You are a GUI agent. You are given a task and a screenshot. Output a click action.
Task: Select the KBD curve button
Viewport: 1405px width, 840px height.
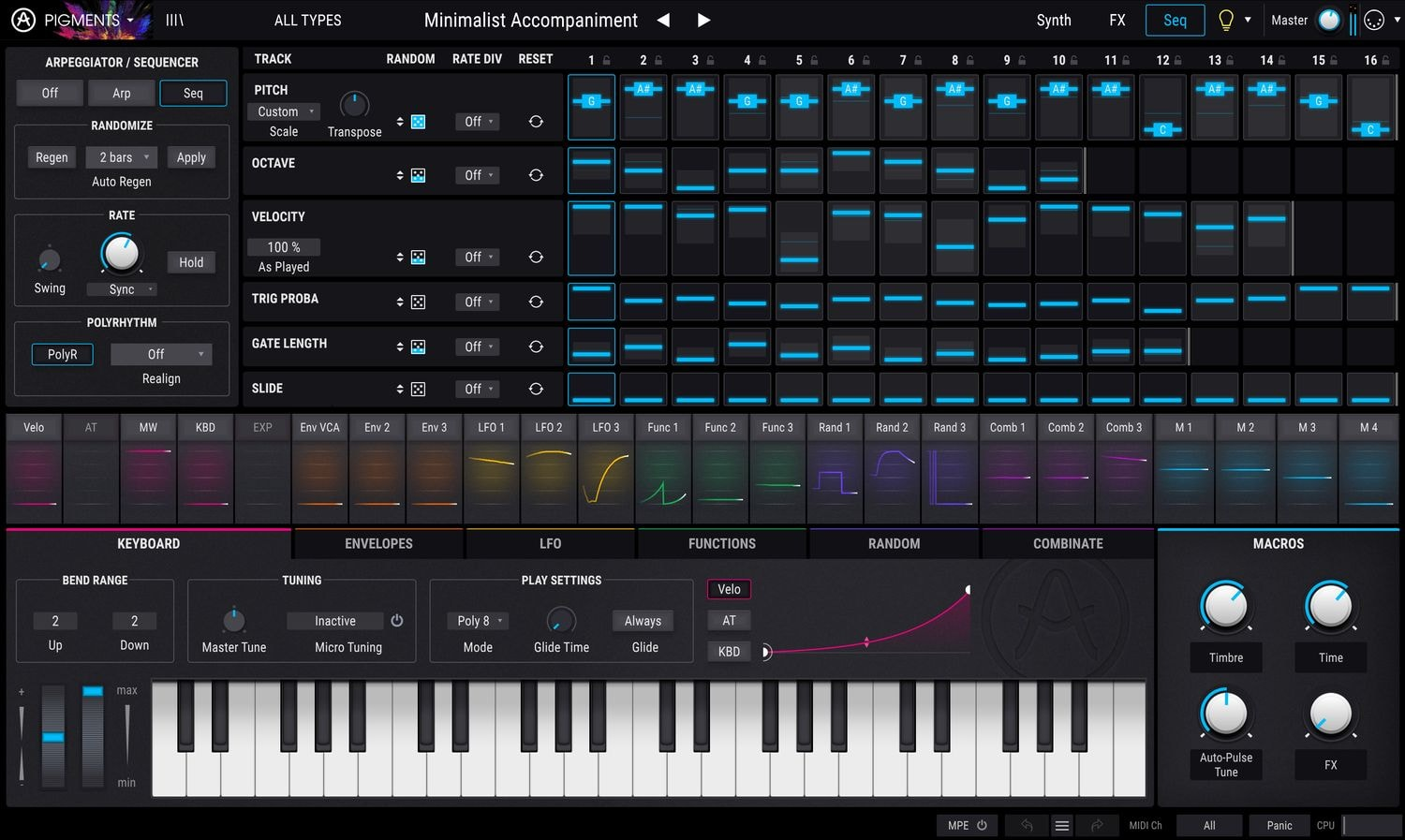click(x=729, y=651)
